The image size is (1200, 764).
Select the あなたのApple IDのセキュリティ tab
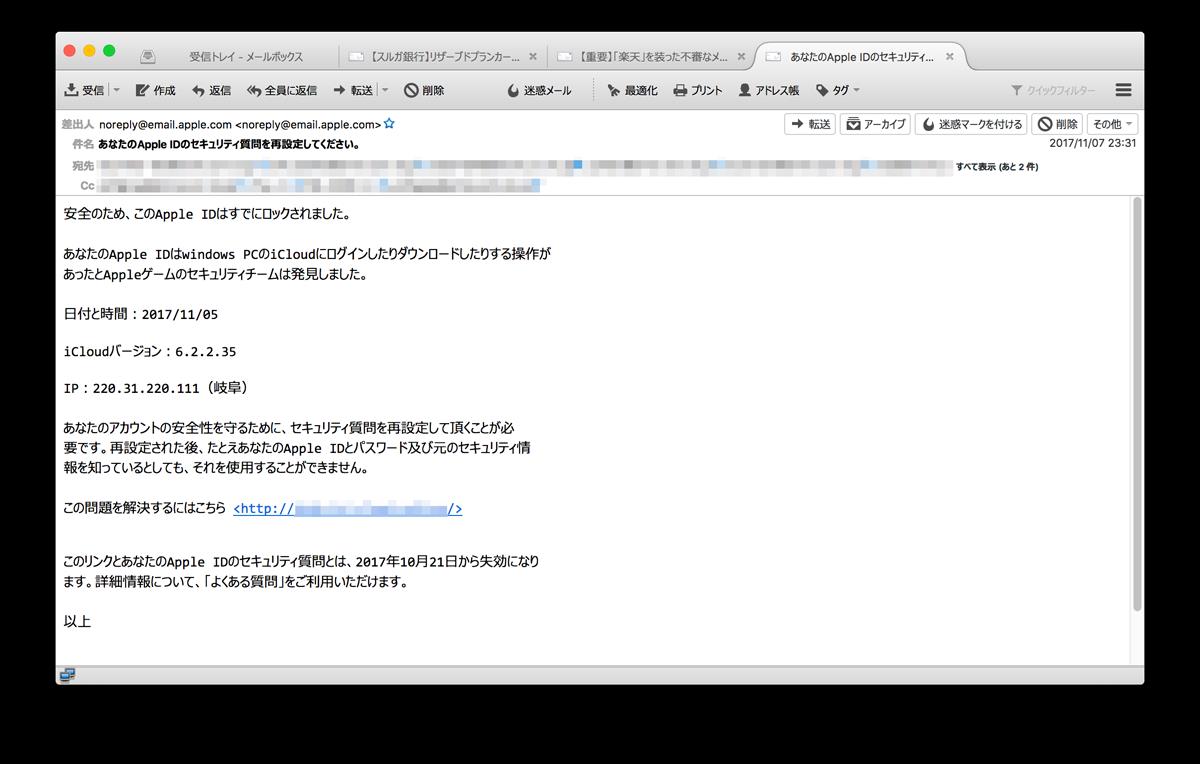point(860,57)
